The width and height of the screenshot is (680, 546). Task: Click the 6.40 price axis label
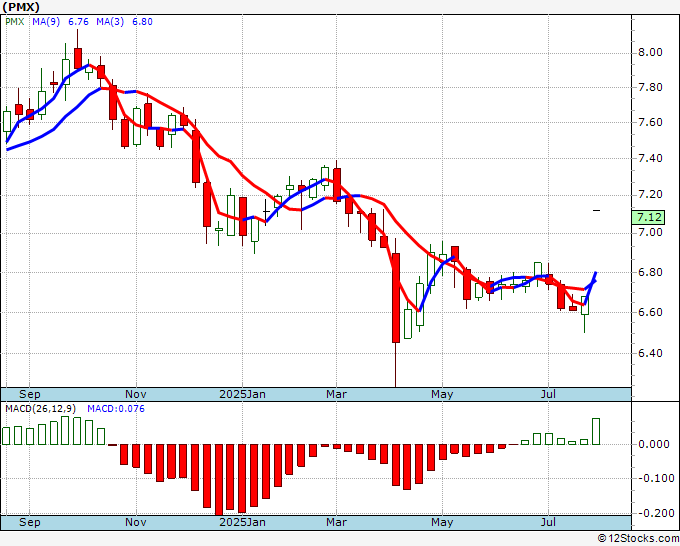(650, 353)
